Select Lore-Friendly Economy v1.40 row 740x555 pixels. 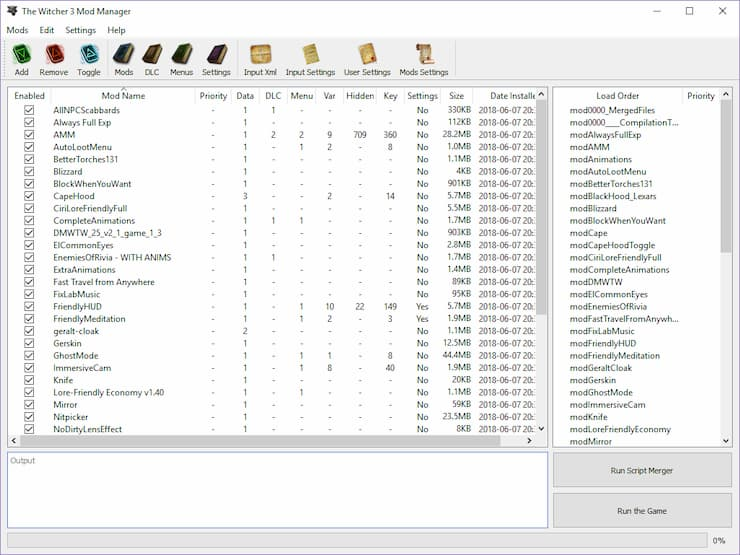coord(272,392)
